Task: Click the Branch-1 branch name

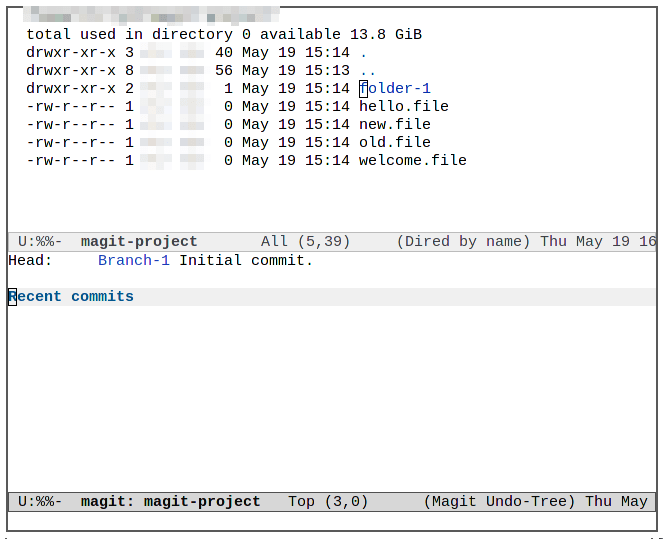Action: tap(134, 260)
